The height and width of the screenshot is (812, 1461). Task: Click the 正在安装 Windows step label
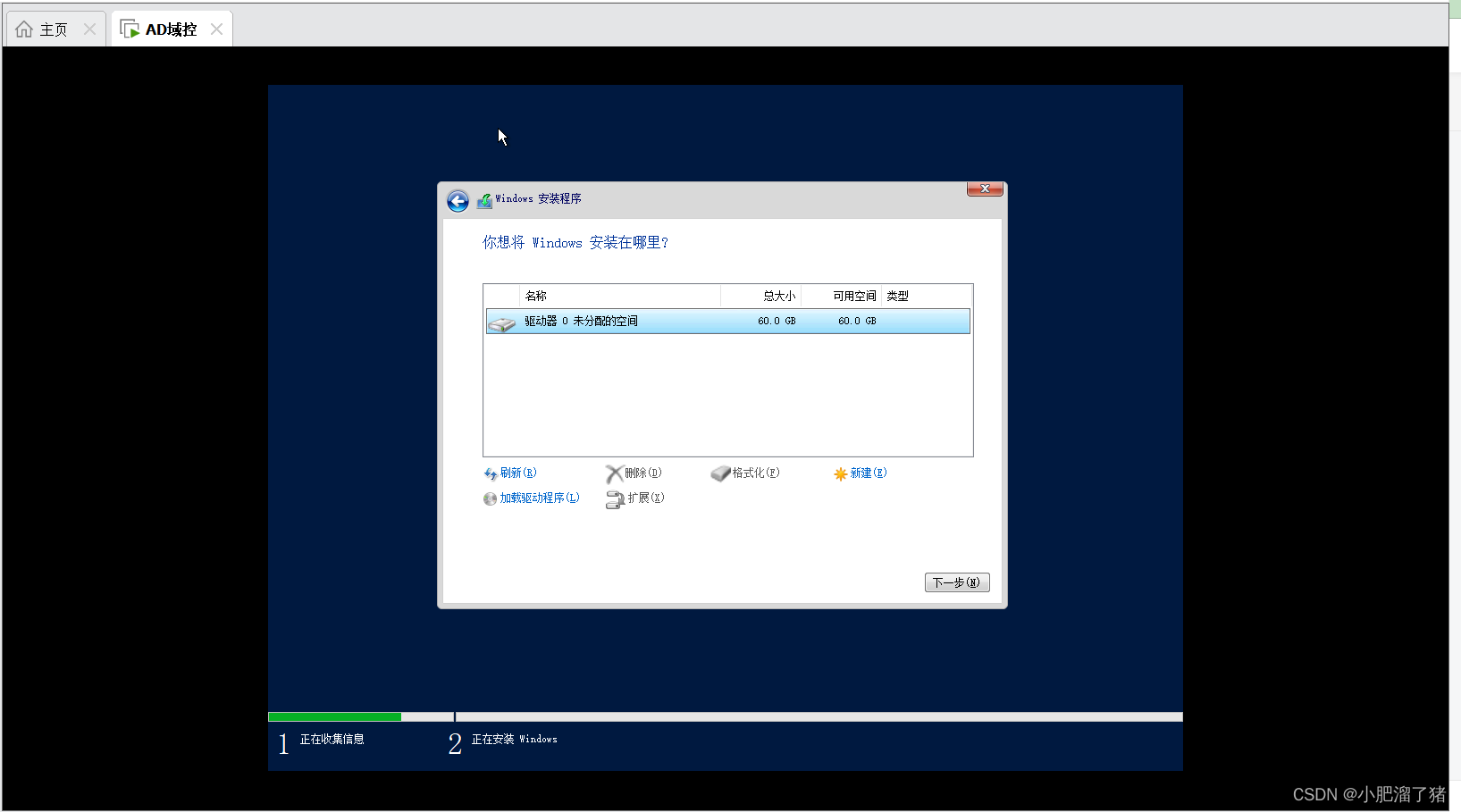point(515,740)
